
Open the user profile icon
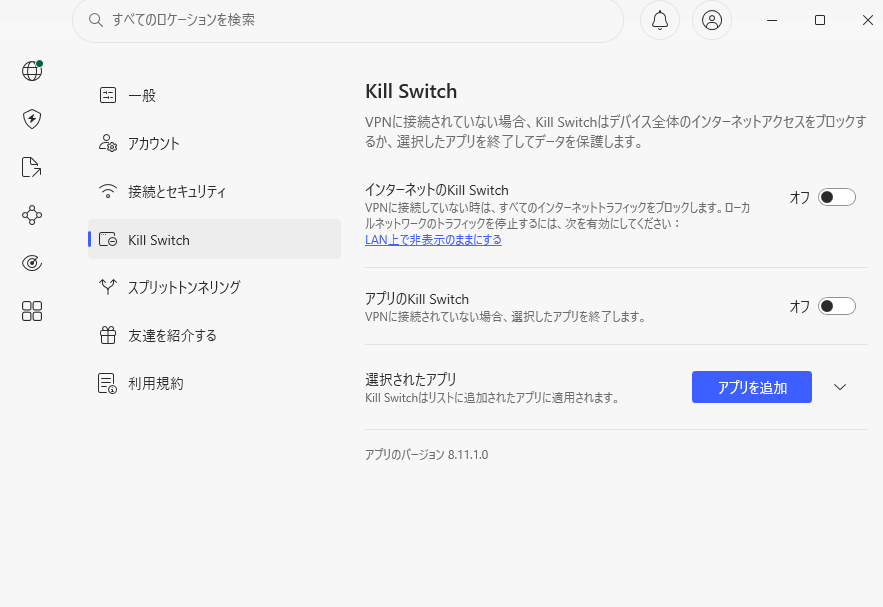pos(712,20)
